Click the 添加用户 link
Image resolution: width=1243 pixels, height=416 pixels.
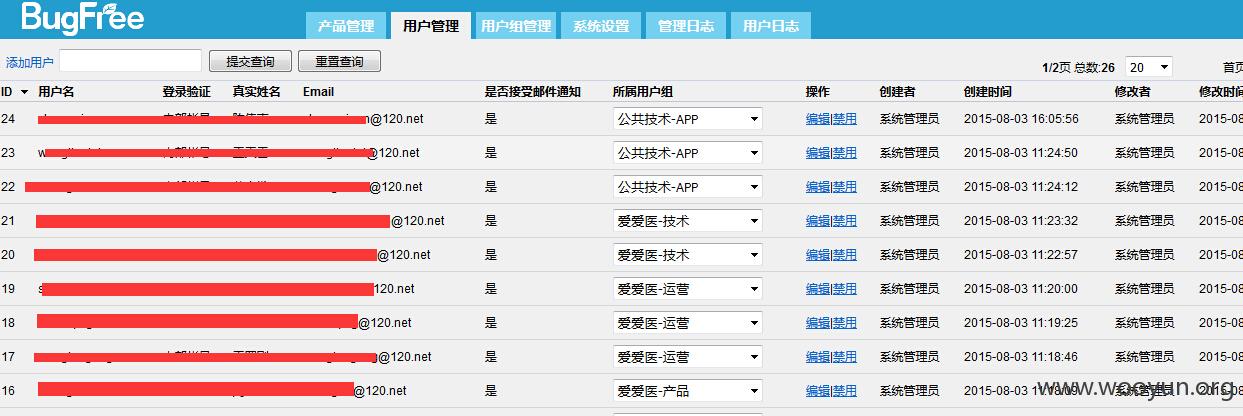click(x=30, y=62)
